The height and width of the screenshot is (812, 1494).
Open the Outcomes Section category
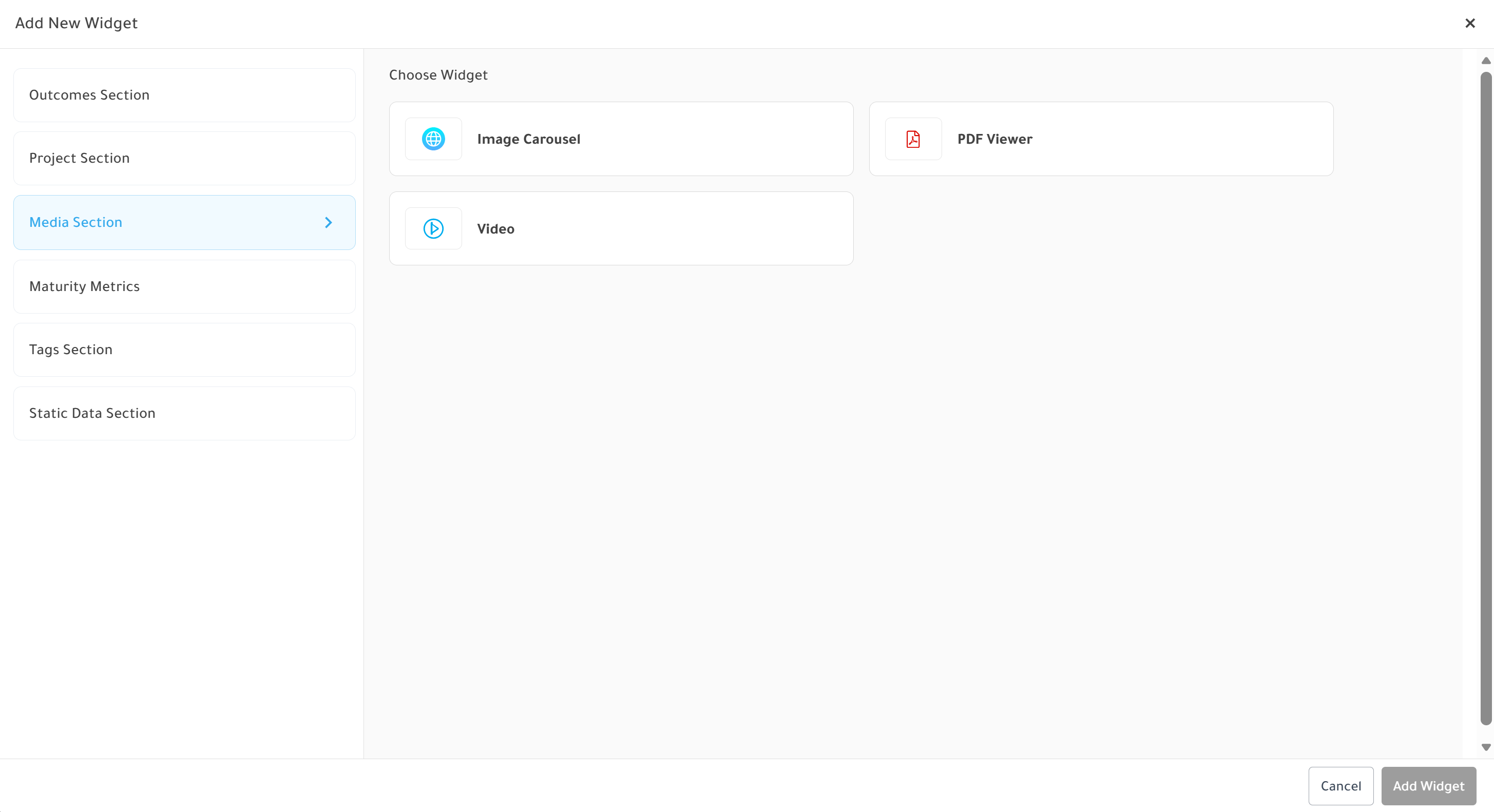tap(184, 95)
